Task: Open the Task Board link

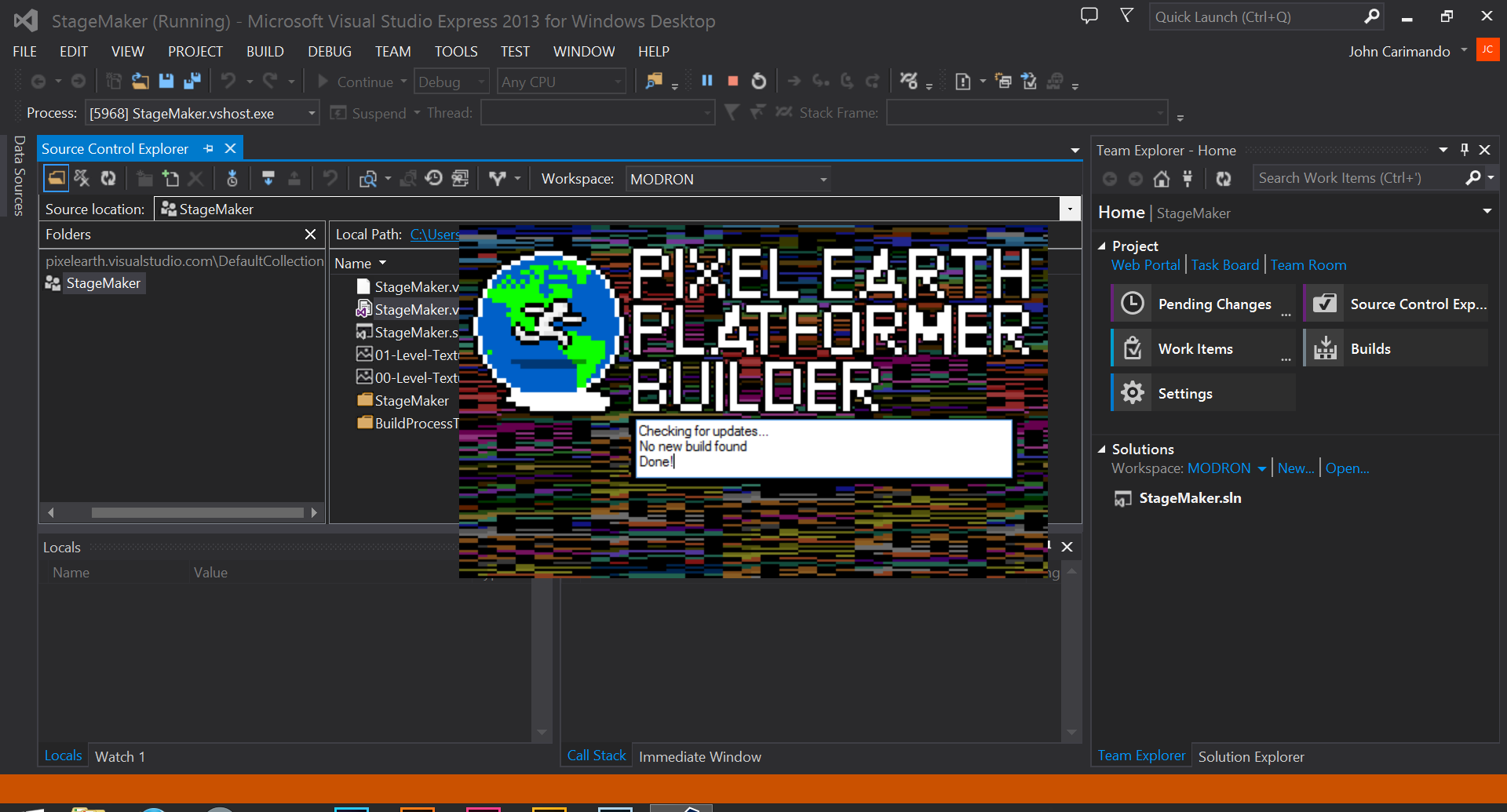Action: pos(1224,265)
